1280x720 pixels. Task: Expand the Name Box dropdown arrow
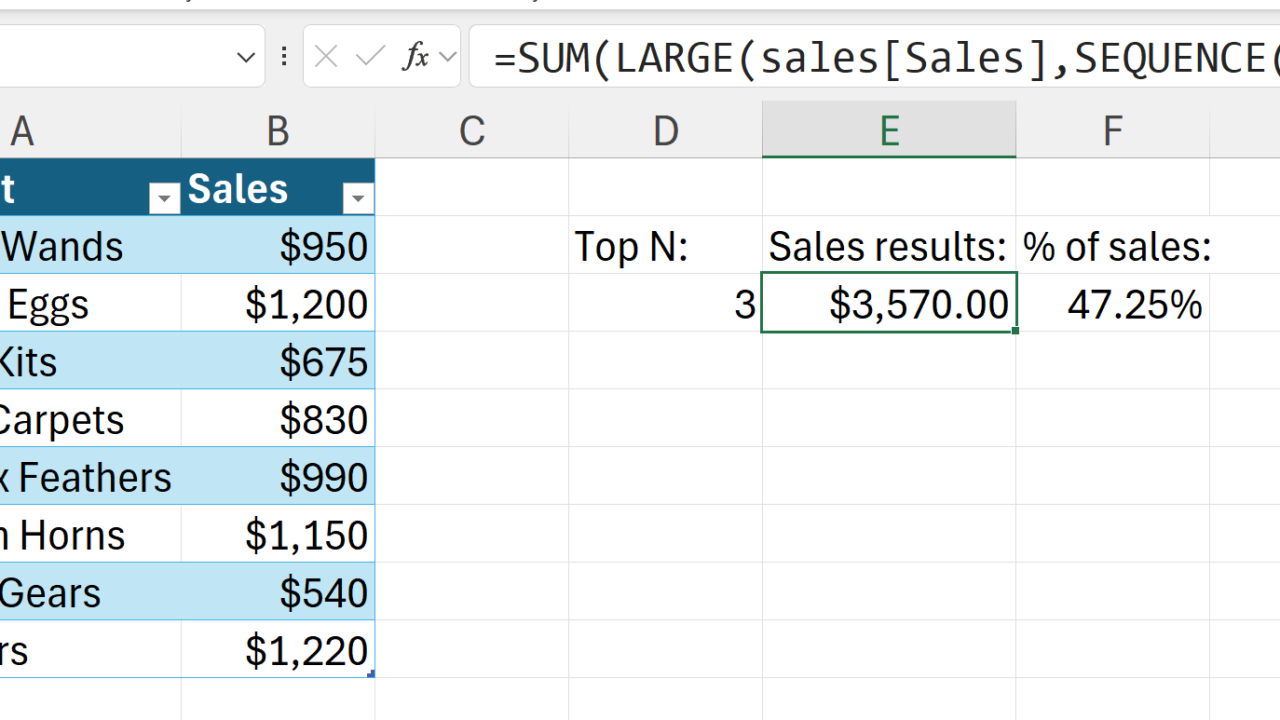pos(246,57)
